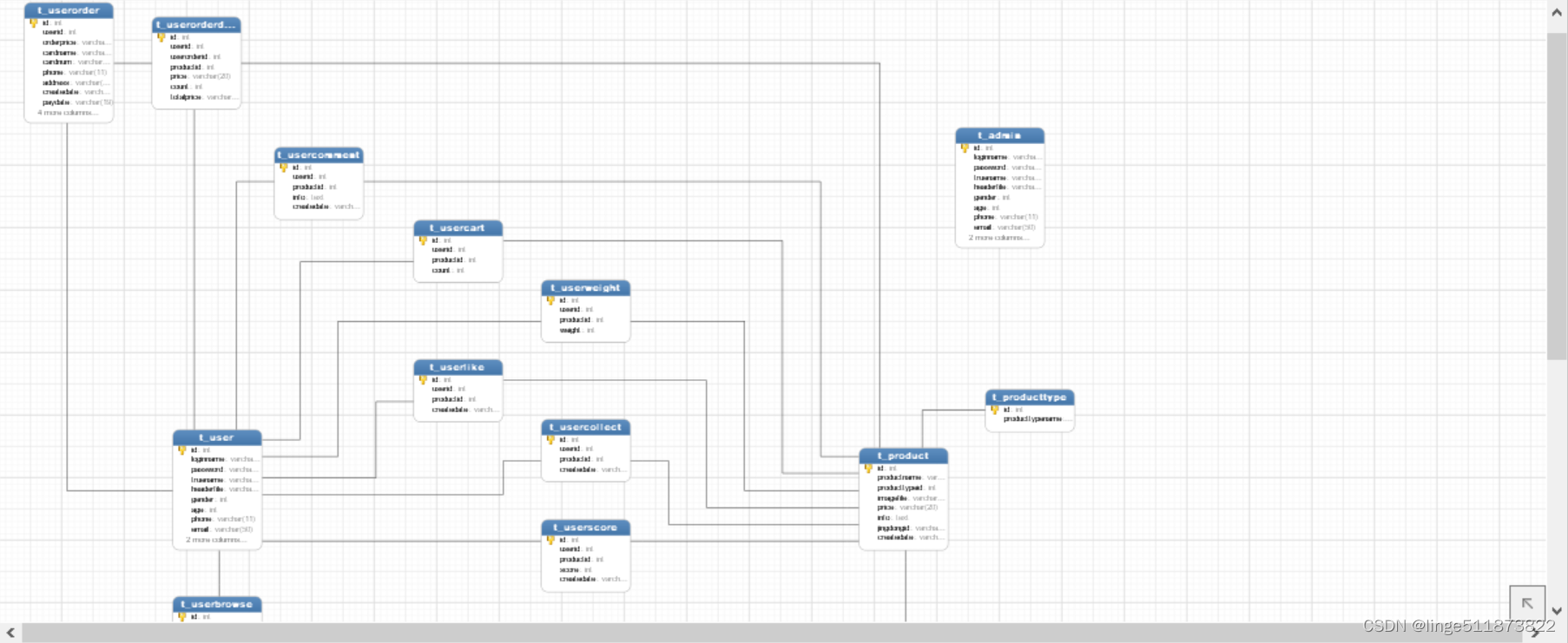Viewport: 1568px width, 643px height.
Task: Click the vertical scrollbar thumb
Action: tap(1557, 195)
